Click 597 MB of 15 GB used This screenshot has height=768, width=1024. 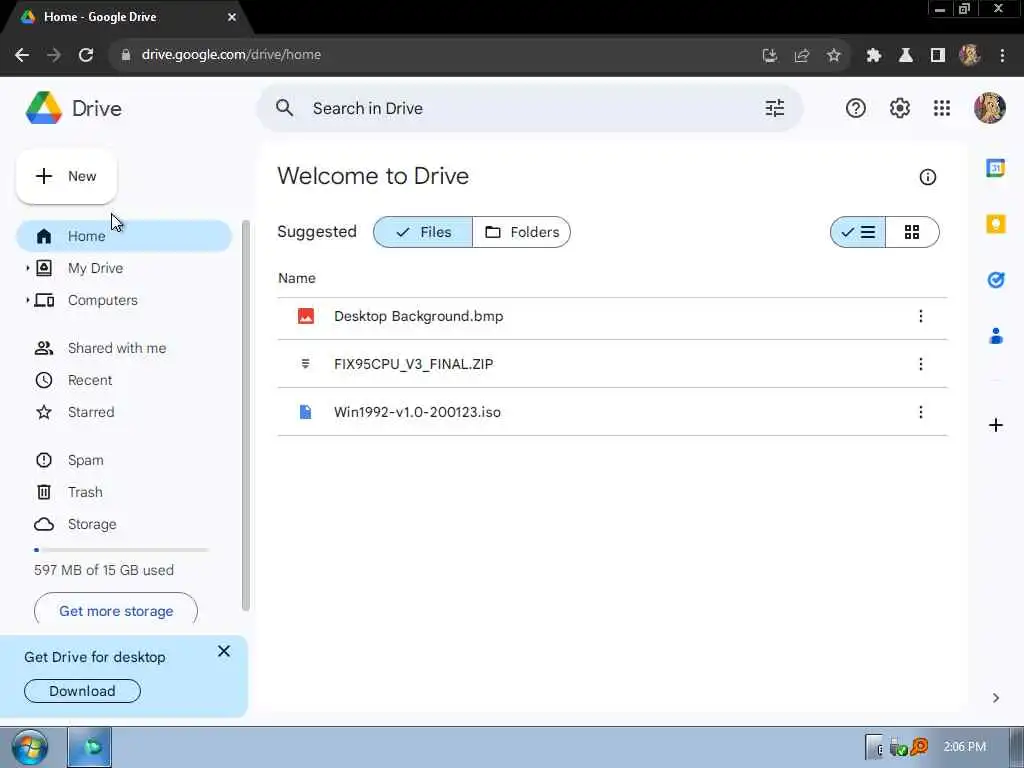coord(104,570)
